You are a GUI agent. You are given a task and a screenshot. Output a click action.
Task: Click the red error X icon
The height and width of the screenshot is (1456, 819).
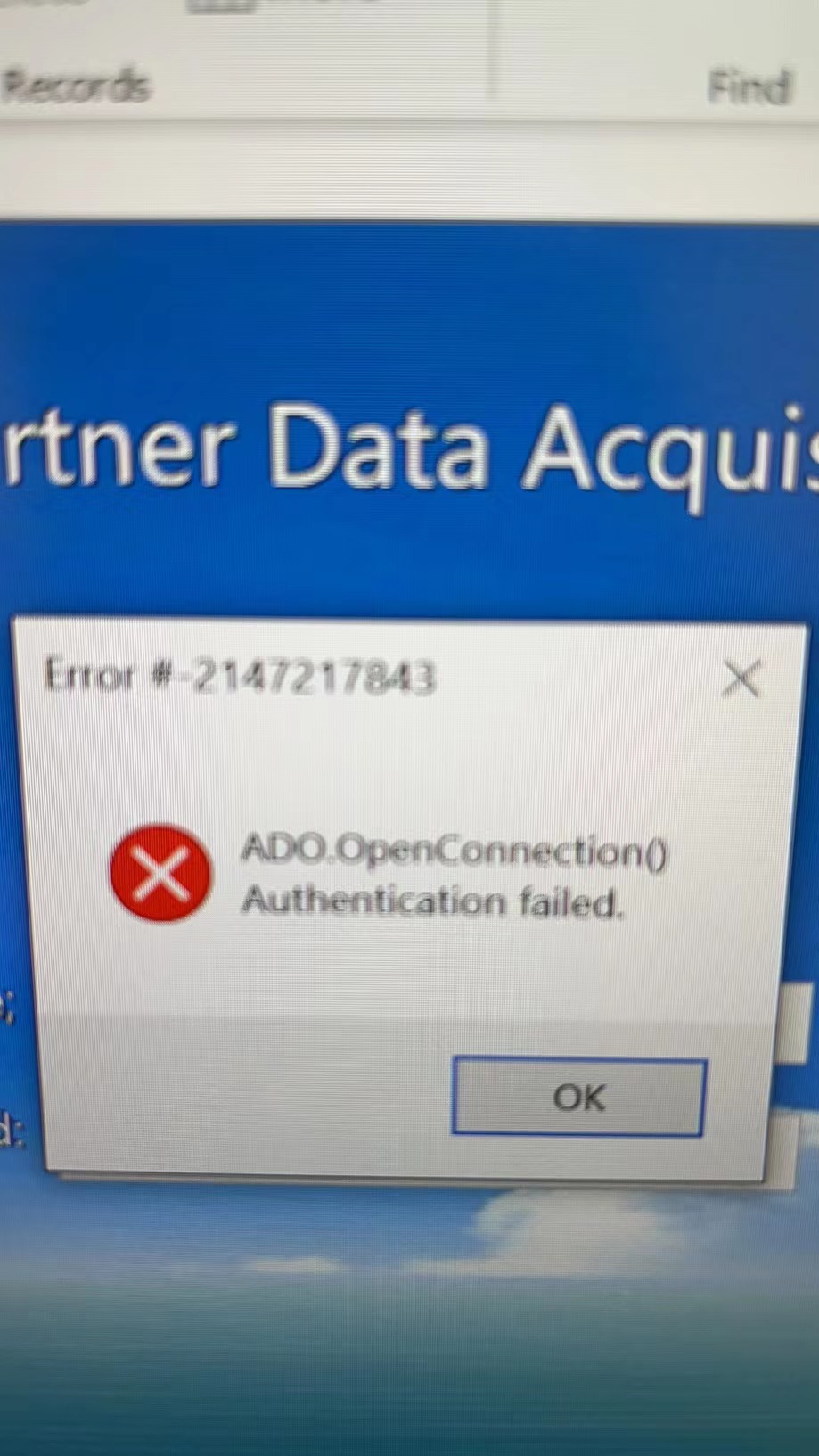coord(160,873)
